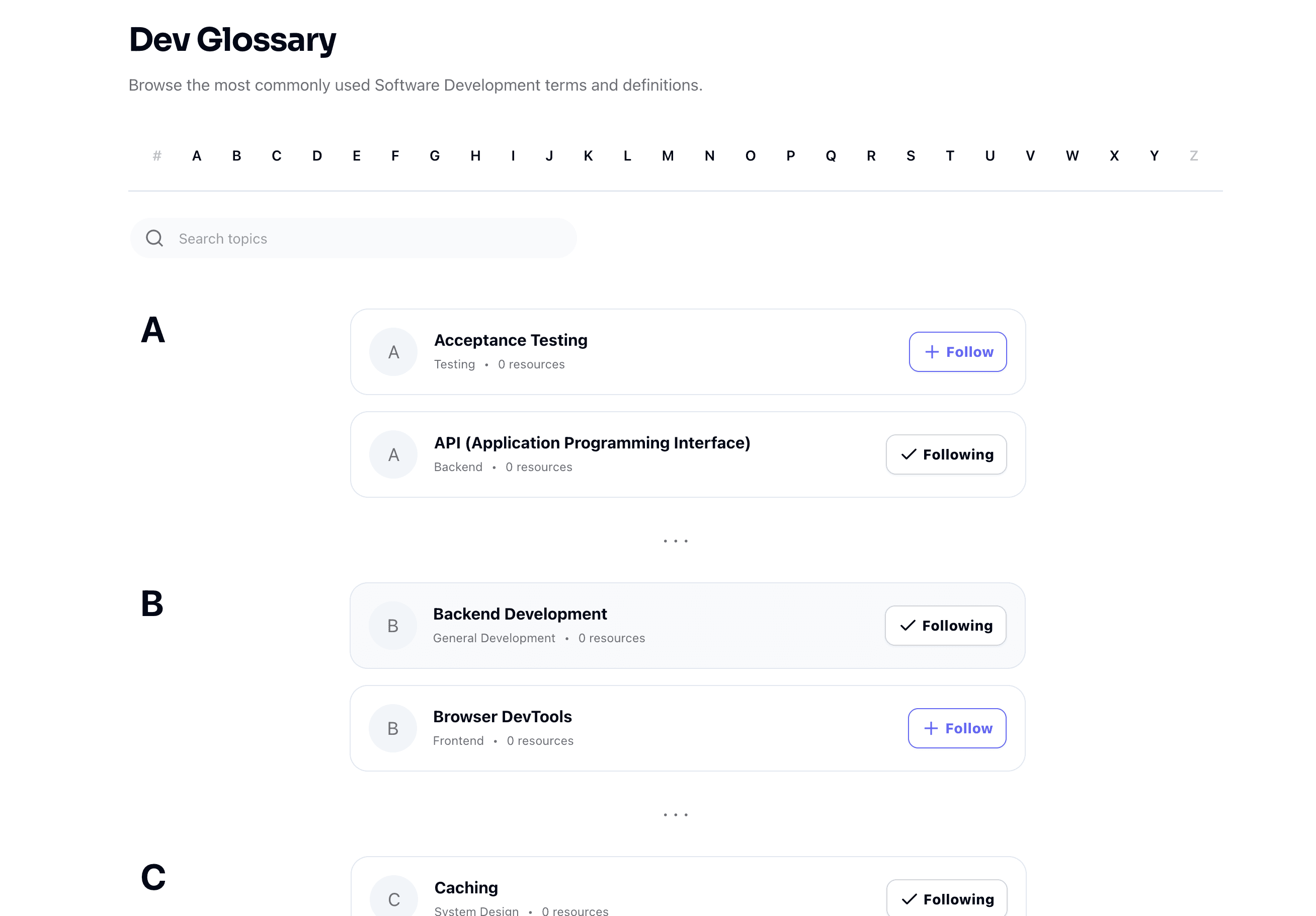Click the Browser DevTools letter avatar

point(392,728)
